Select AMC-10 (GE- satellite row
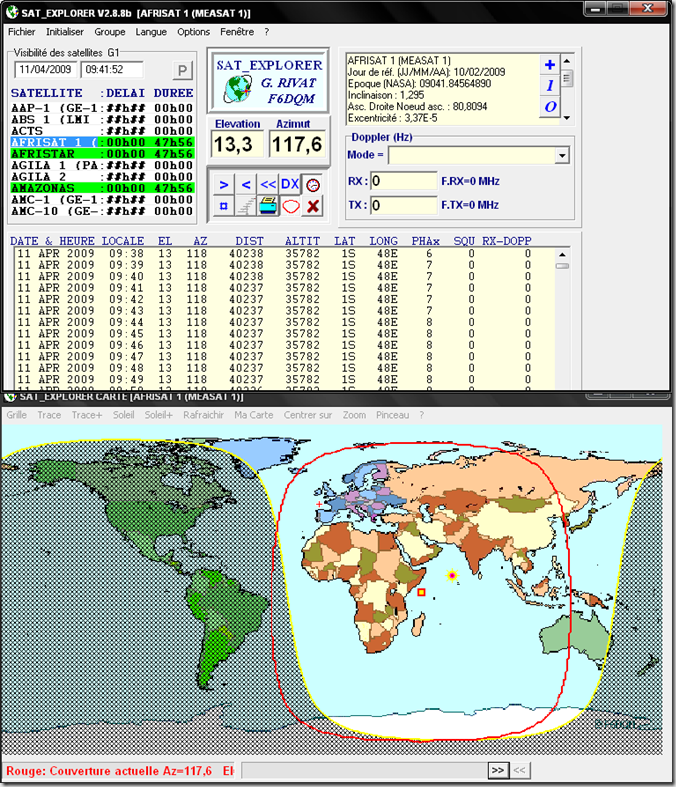Viewport: 676px width, 787px height. (x=102, y=211)
